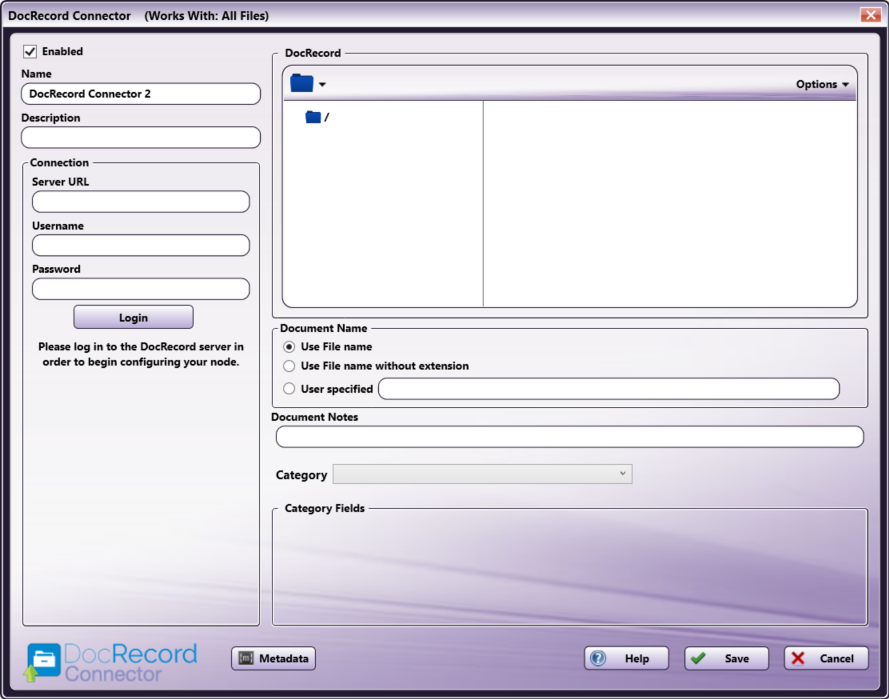Close the DocRecord Connector window
Image resolution: width=889 pixels, height=699 pixels.
pyautogui.click(x=870, y=15)
